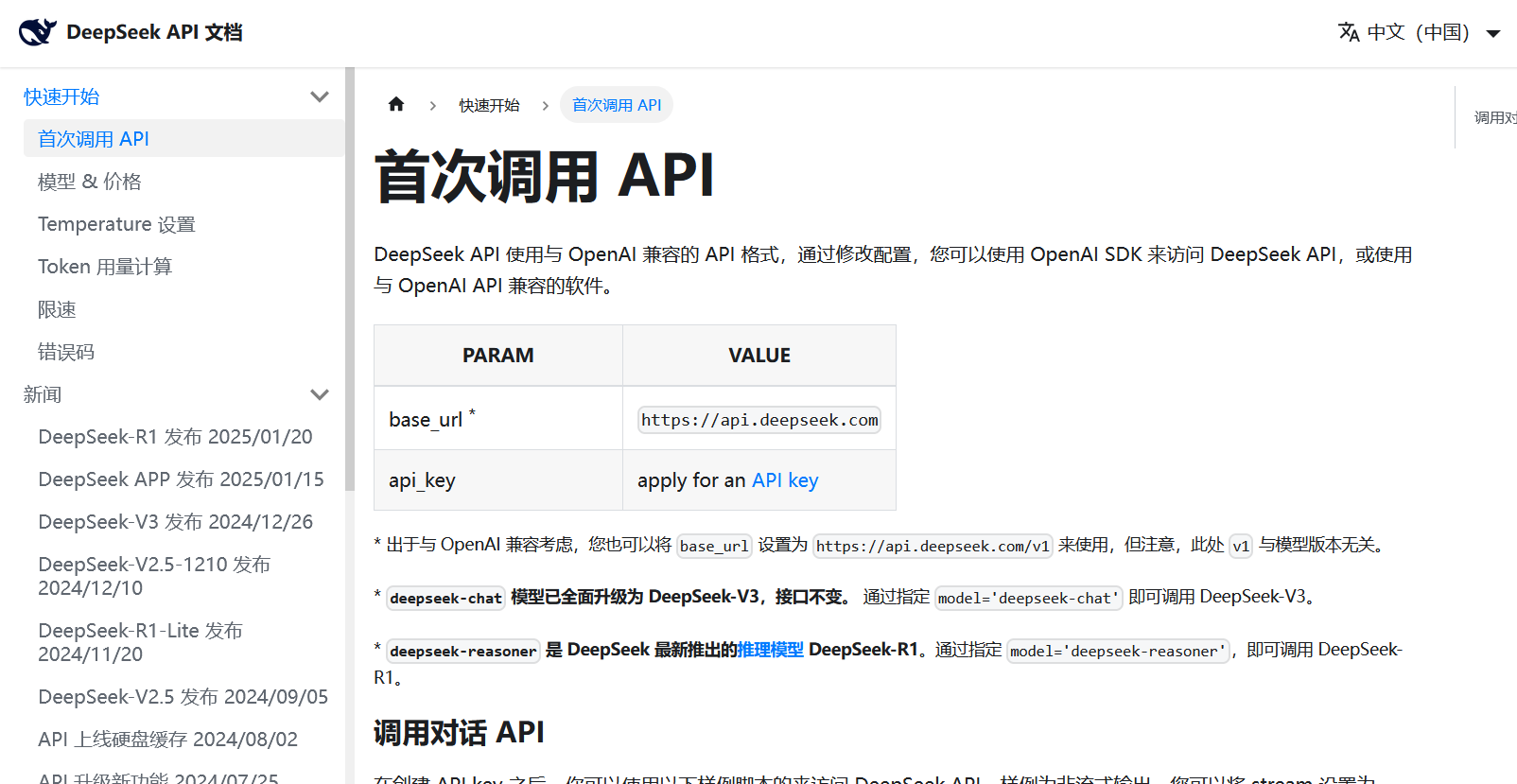
Task: Click 快速开始 in the breadcrumb
Action: [x=489, y=105]
